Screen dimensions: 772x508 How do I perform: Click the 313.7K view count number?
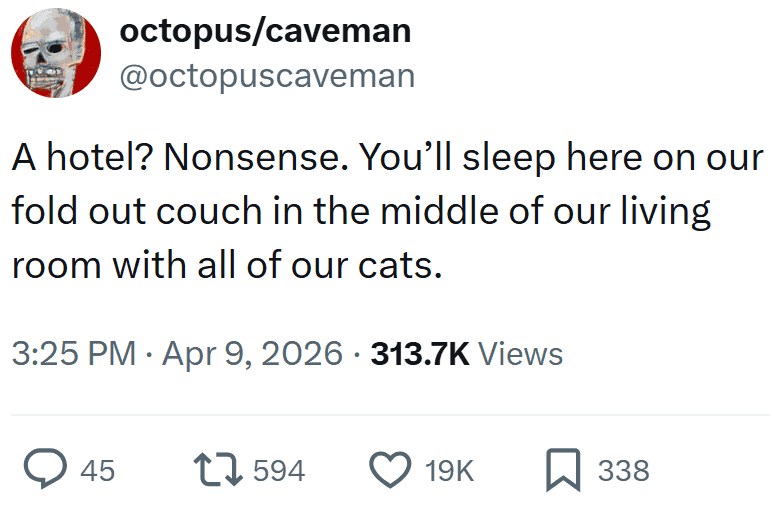[420, 353]
